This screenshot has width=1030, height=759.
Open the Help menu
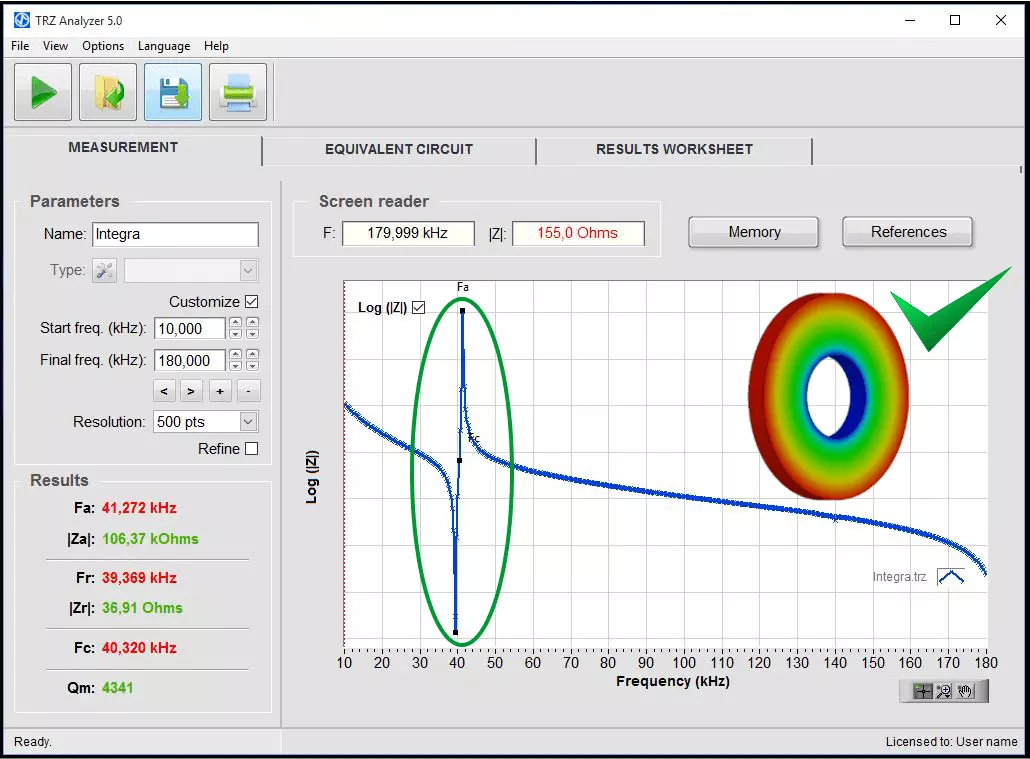(x=216, y=46)
